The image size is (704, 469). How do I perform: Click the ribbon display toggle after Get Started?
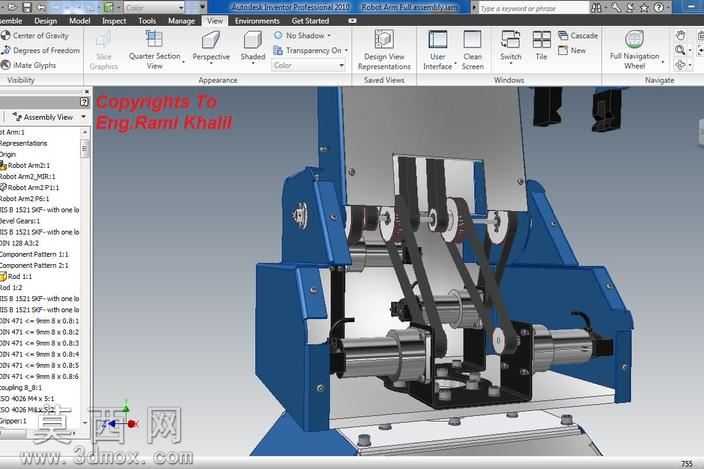click(x=352, y=21)
